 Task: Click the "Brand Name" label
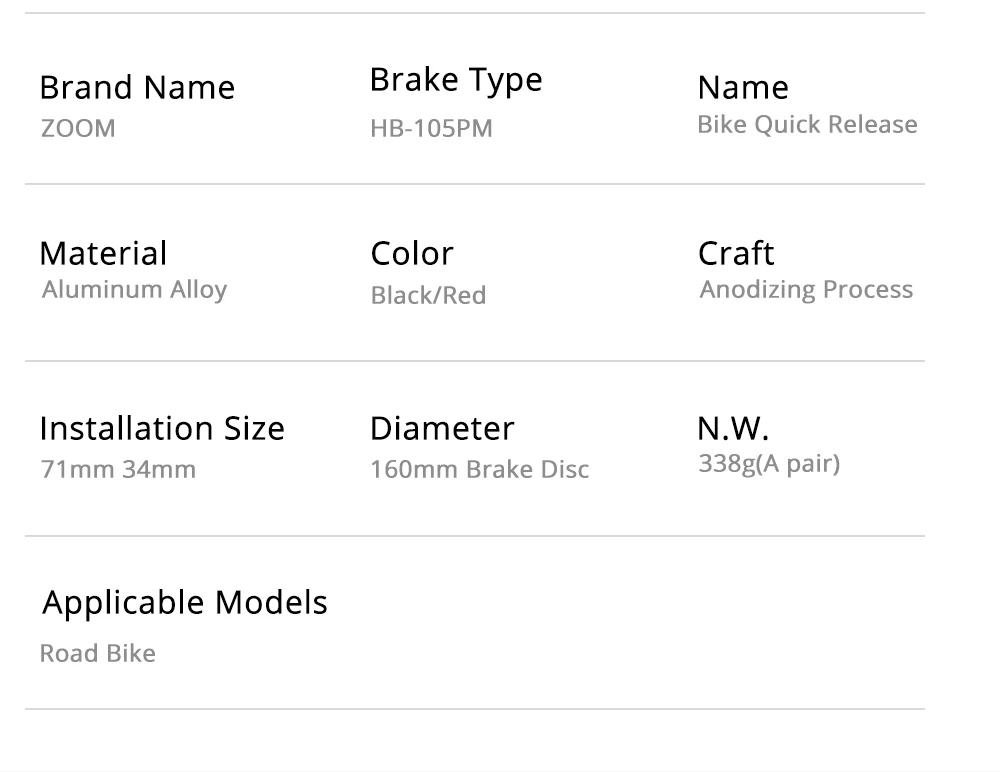pyautogui.click(x=137, y=88)
